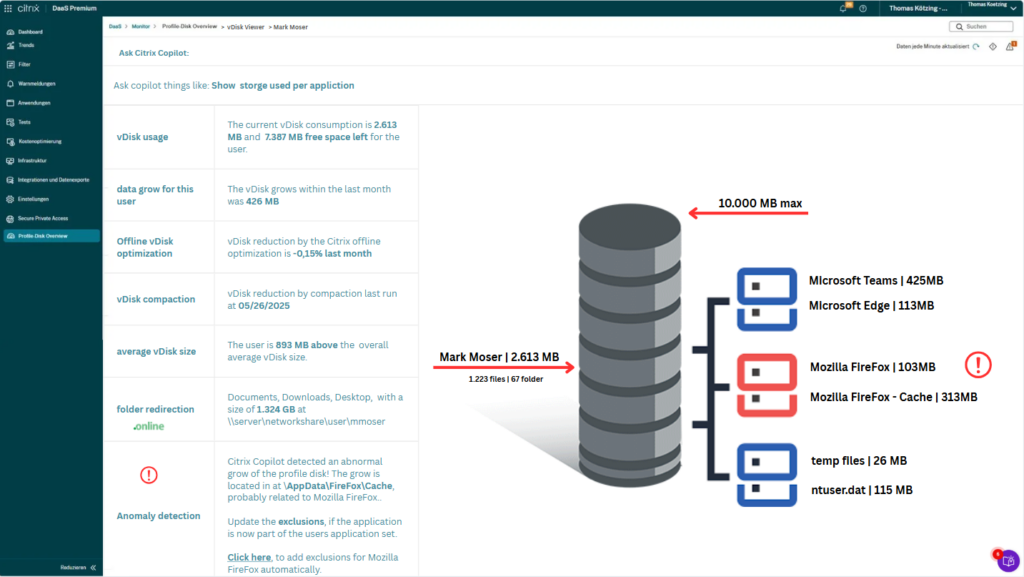The height and width of the screenshot is (577, 1024).
Task: Click the Profile-Disk Overview sidebar icon
Action: pyautogui.click(x=10, y=236)
